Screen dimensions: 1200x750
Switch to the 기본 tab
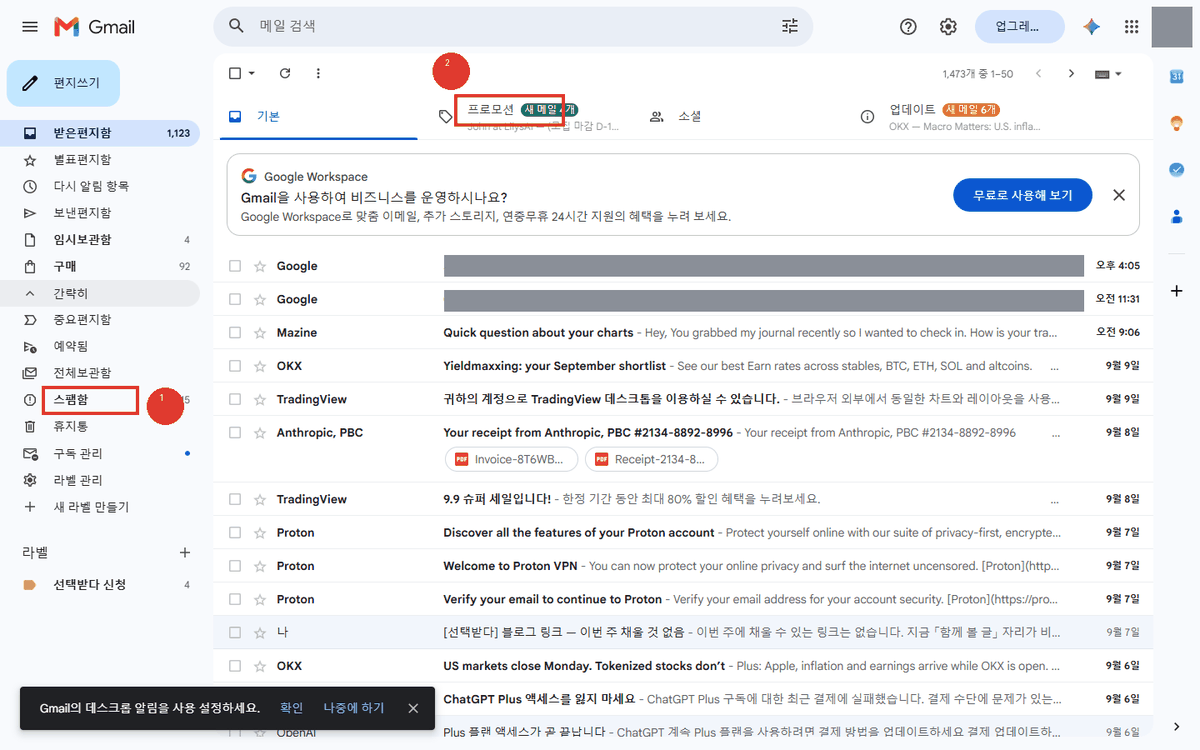pos(316,116)
